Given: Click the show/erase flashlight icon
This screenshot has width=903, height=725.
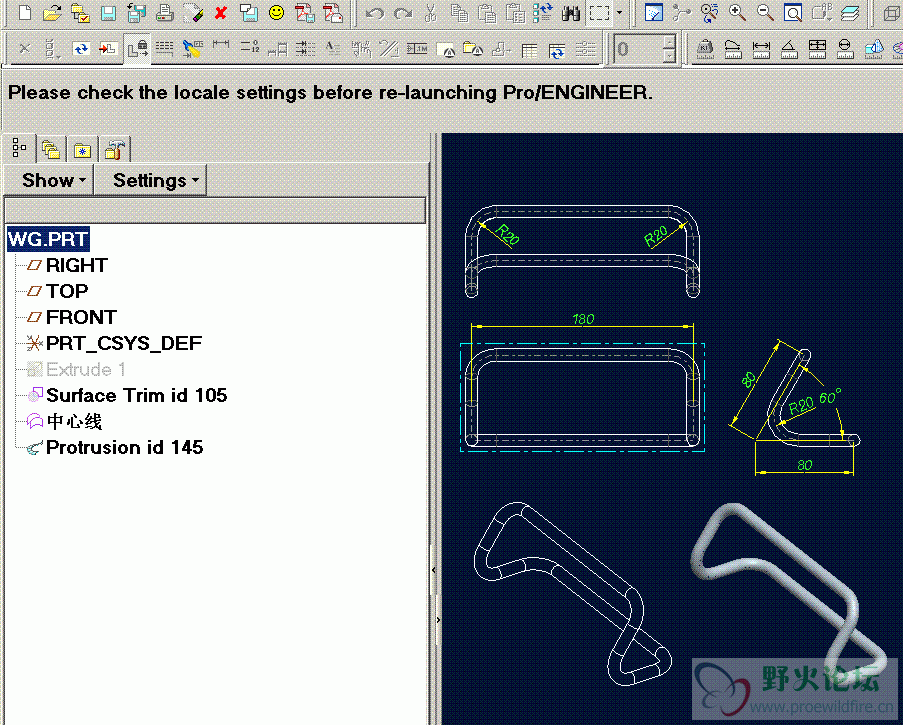Looking at the screenshot, I should pyautogui.click(x=193, y=50).
